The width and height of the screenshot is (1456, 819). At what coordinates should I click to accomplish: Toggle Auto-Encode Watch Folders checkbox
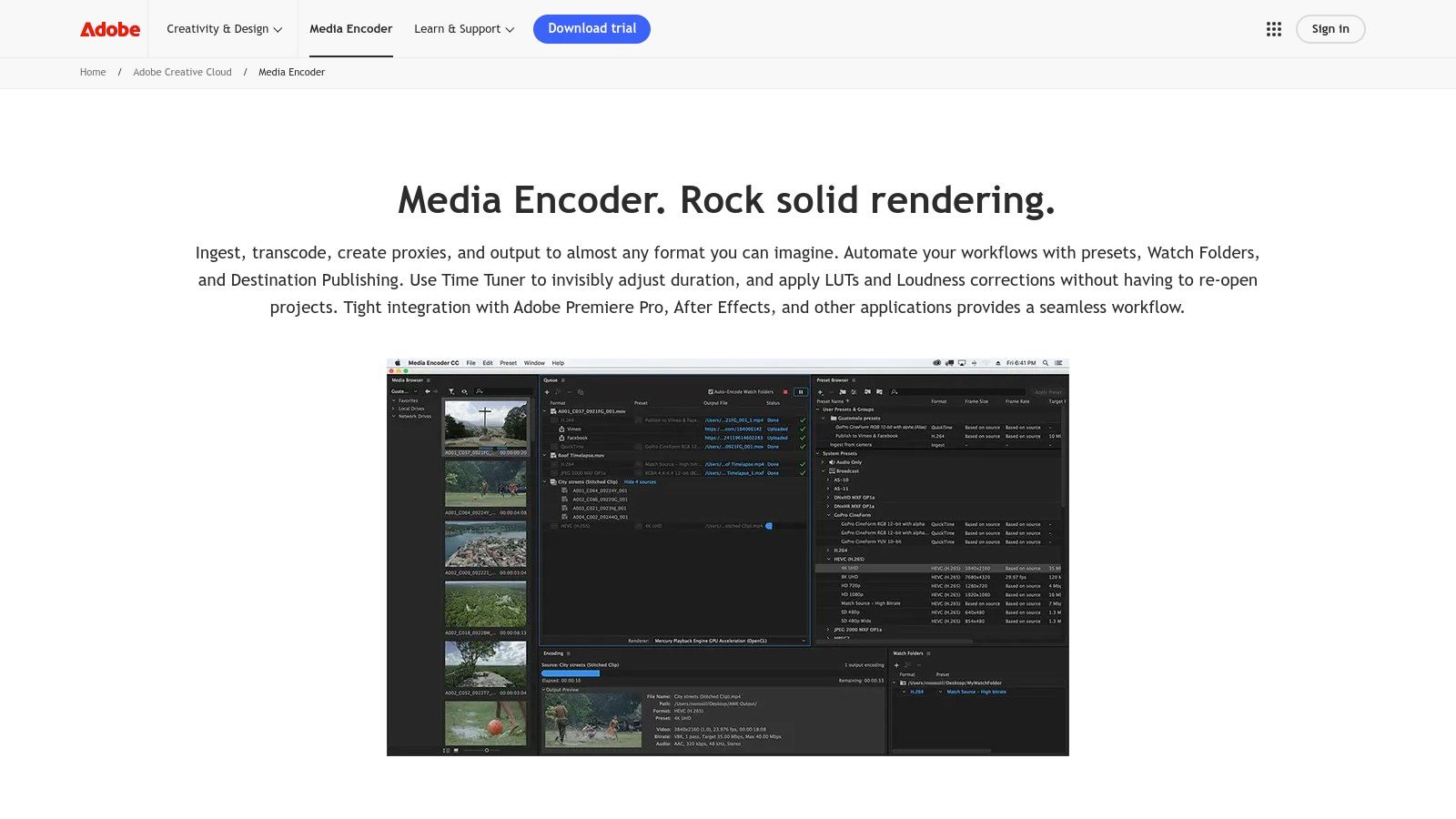point(711,392)
